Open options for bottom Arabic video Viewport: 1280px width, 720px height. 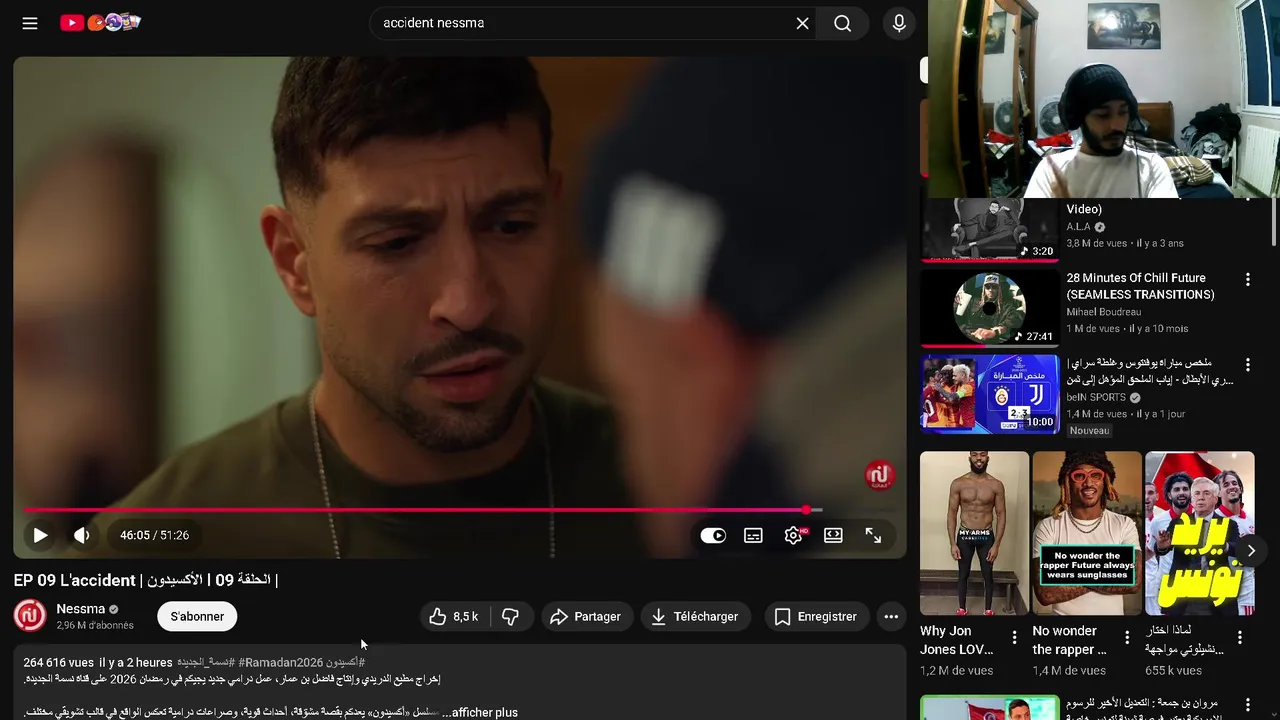tap(1247, 706)
